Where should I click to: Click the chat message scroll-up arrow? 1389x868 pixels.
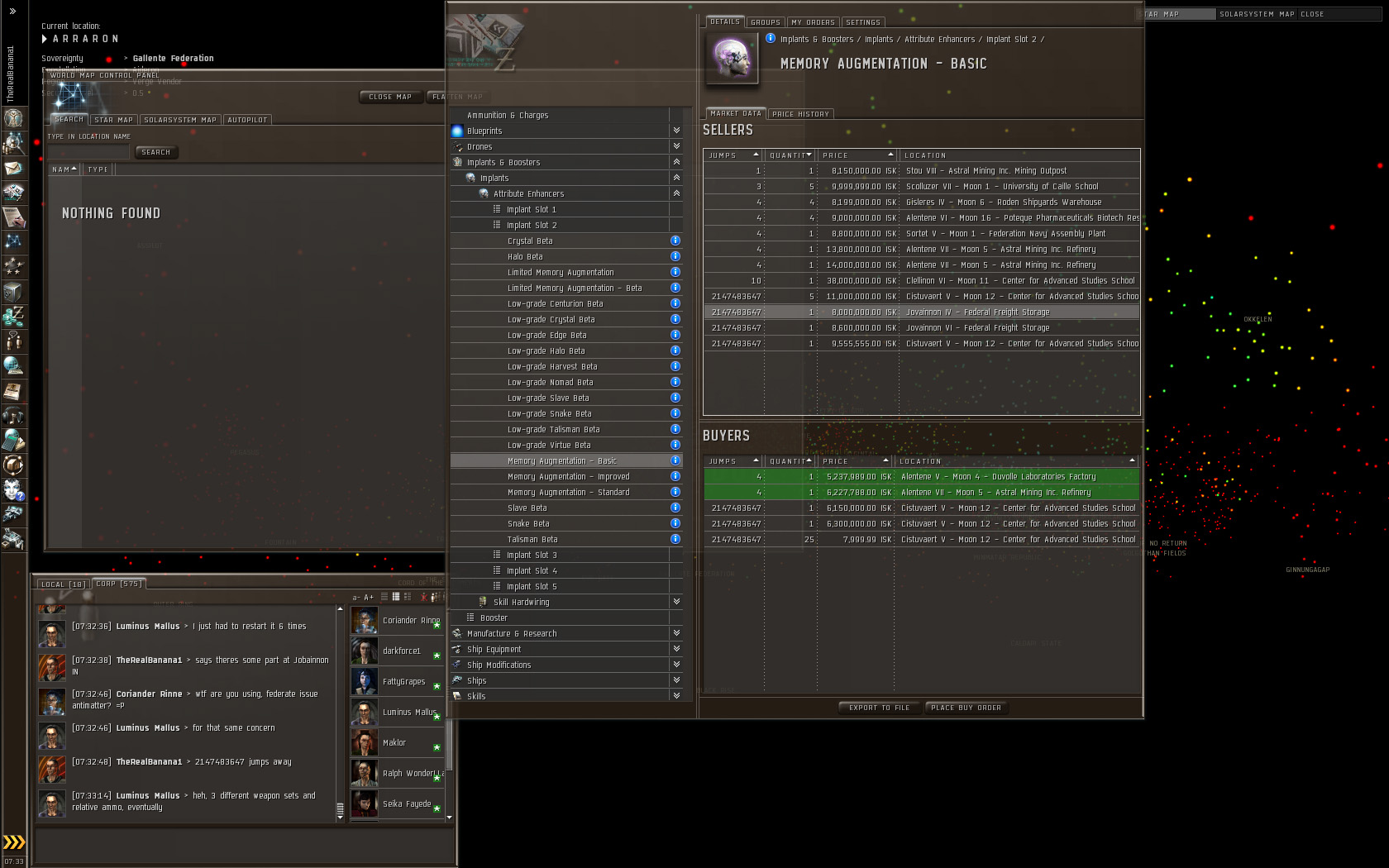coord(340,609)
